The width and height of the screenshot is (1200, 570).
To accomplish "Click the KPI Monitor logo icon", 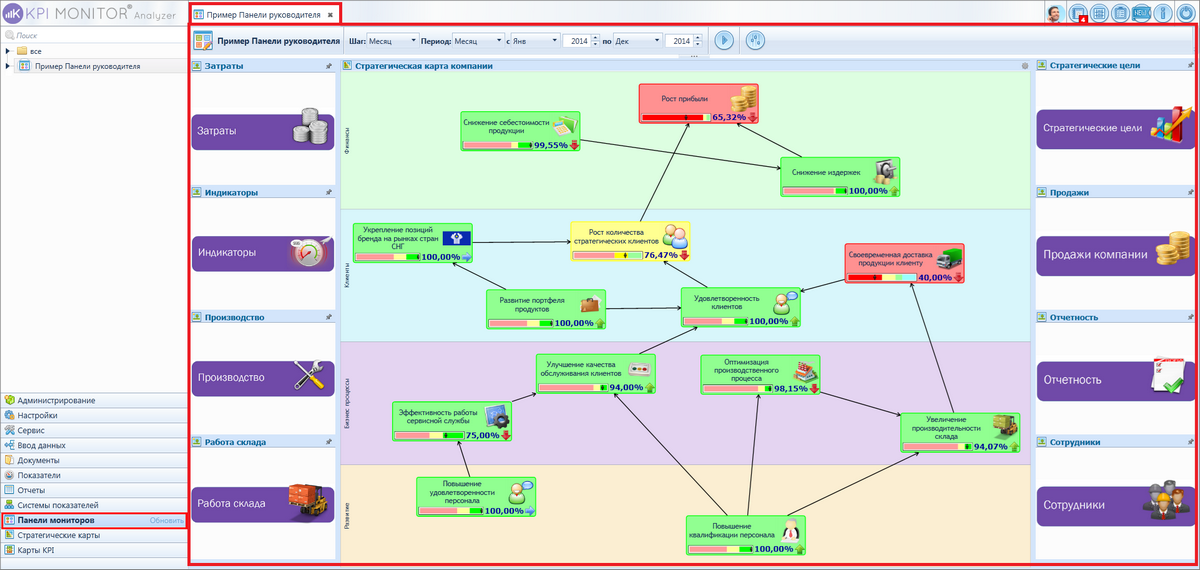I will (12, 13).
